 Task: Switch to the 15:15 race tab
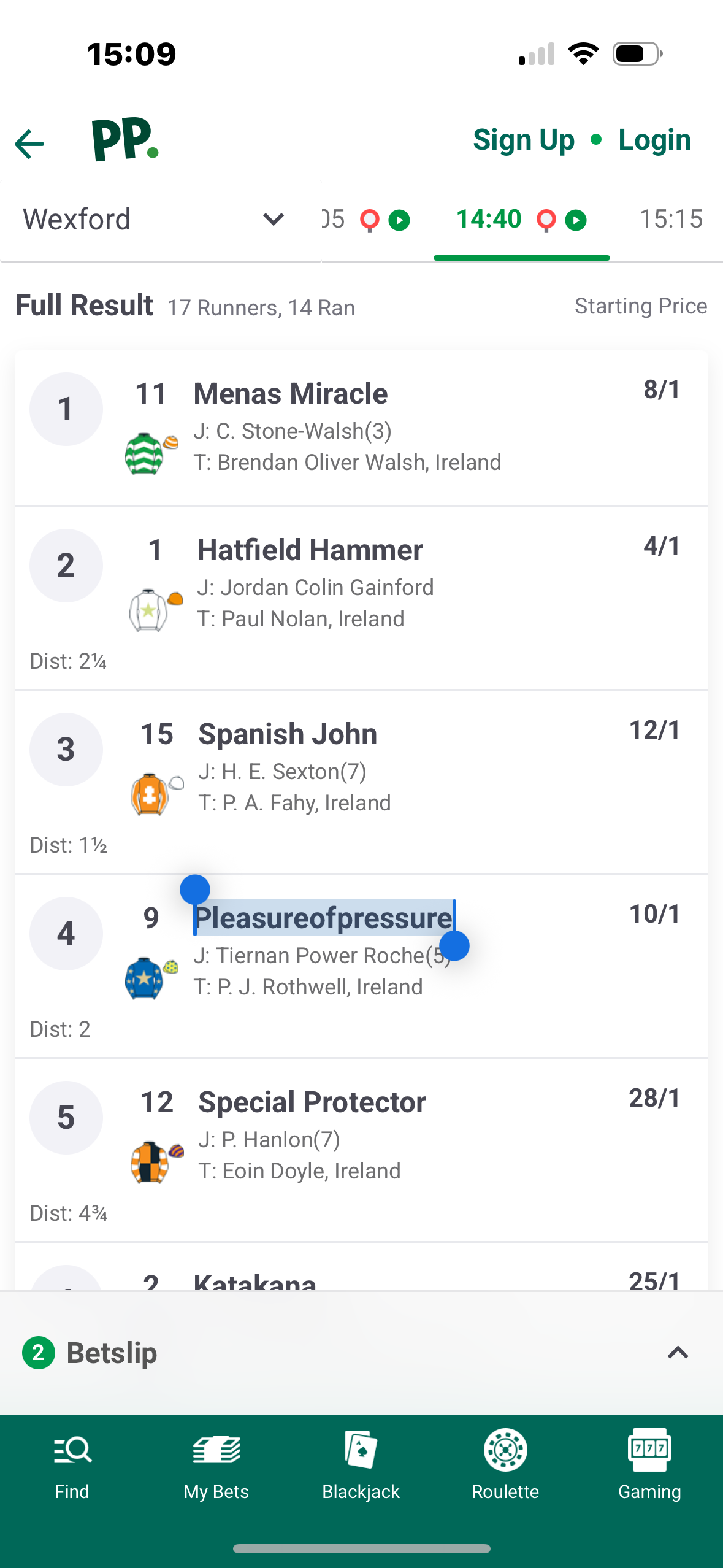pos(671,219)
